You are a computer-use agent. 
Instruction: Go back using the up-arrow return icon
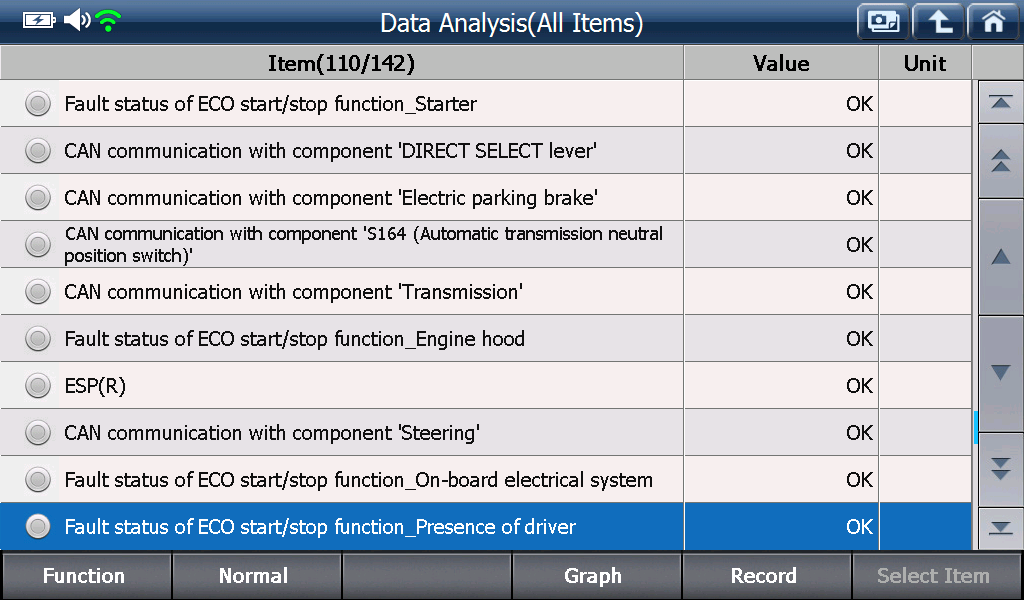[x=938, y=22]
